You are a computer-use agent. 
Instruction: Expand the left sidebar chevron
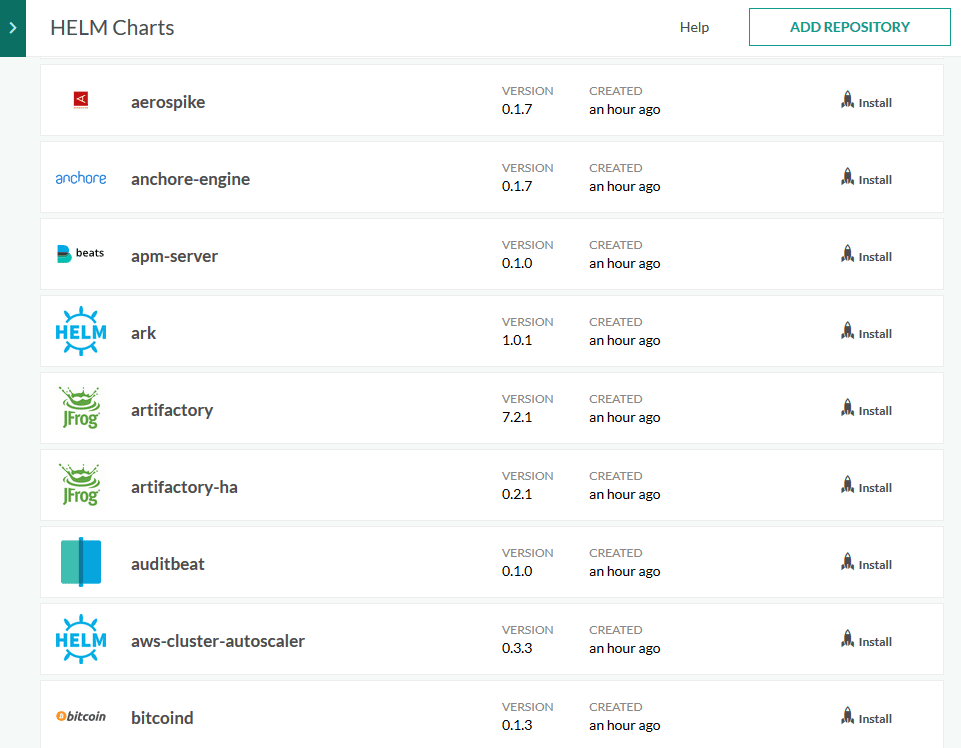click(x=12, y=28)
